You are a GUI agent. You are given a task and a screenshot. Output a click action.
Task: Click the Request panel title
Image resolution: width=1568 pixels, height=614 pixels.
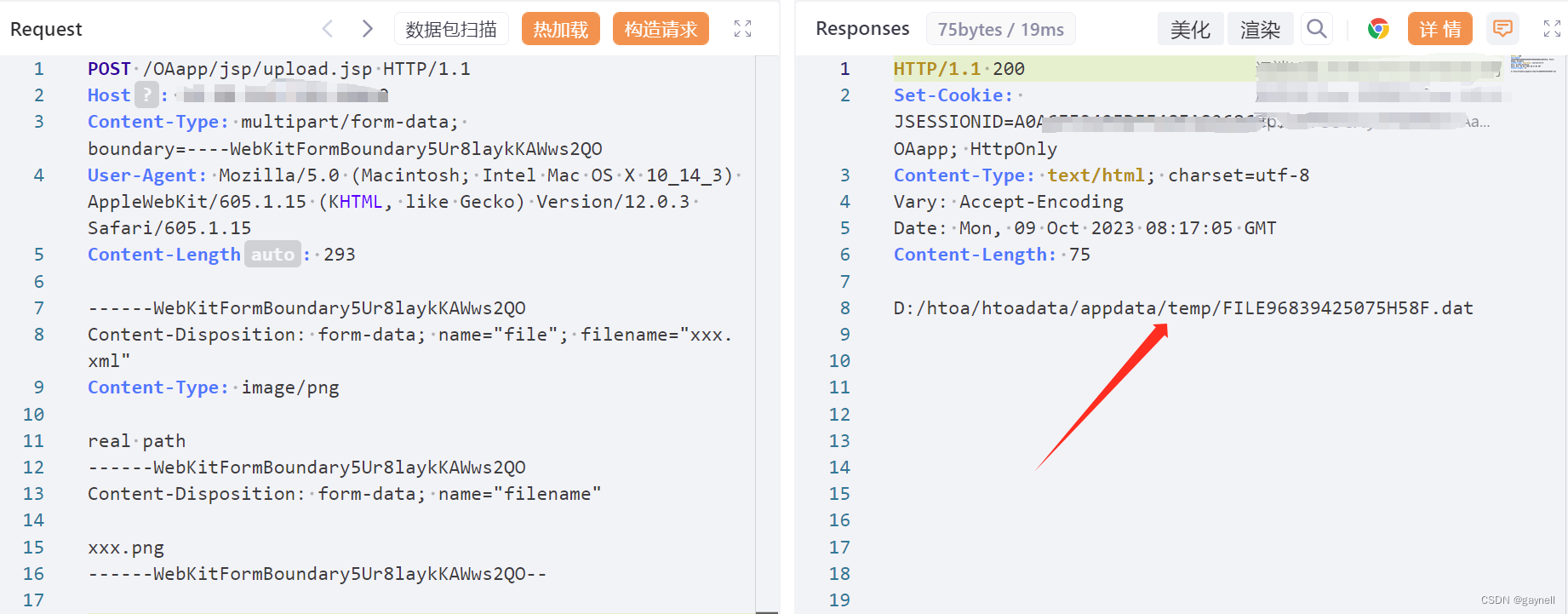click(46, 29)
